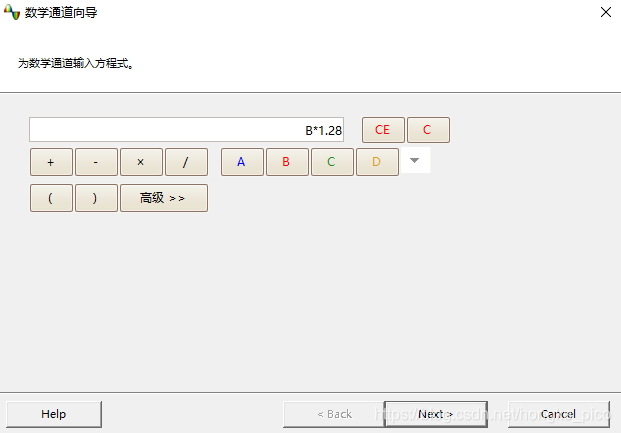Cancel the math channel wizard
Screen dimensions: 621x433
tap(558, 414)
